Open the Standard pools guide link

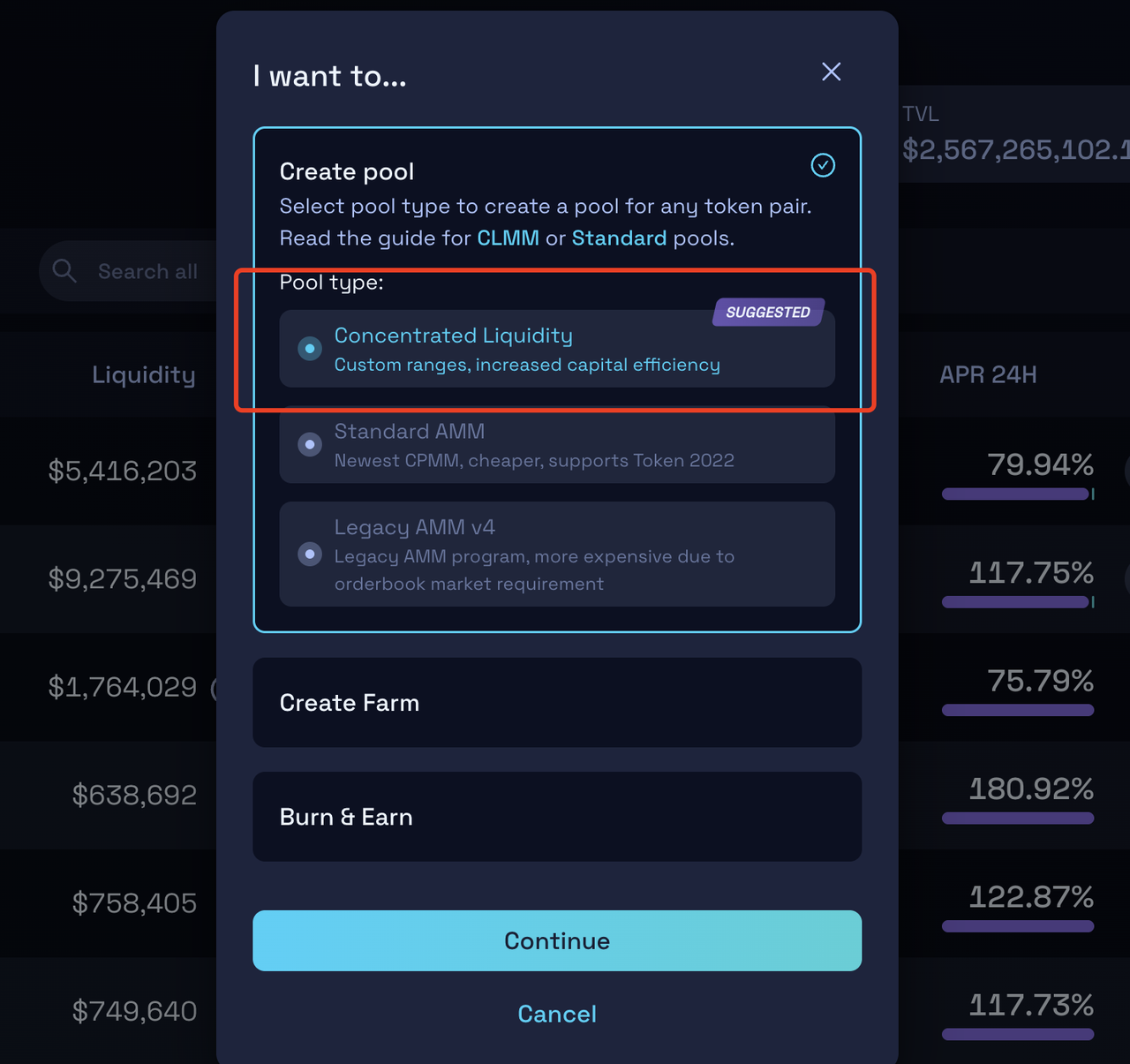[619, 238]
